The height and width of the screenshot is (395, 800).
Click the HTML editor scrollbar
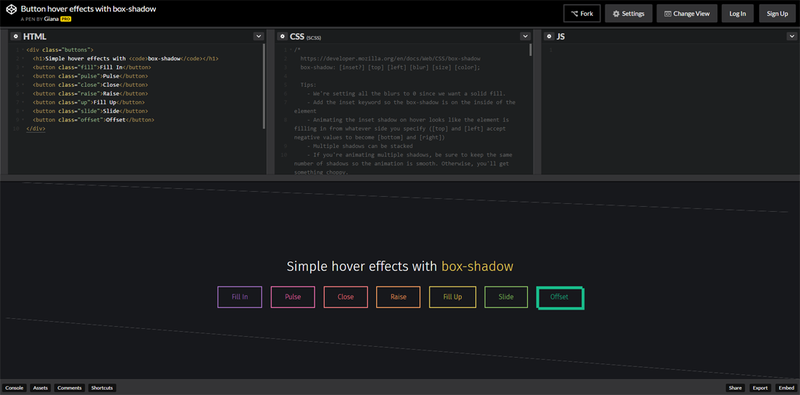pyautogui.click(x=264, y=86)
